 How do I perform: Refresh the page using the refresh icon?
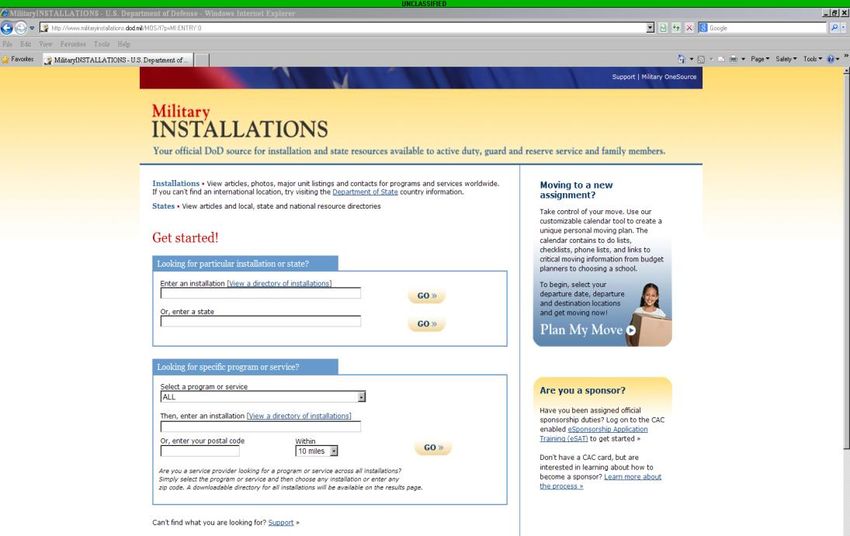tap(676, 28)
